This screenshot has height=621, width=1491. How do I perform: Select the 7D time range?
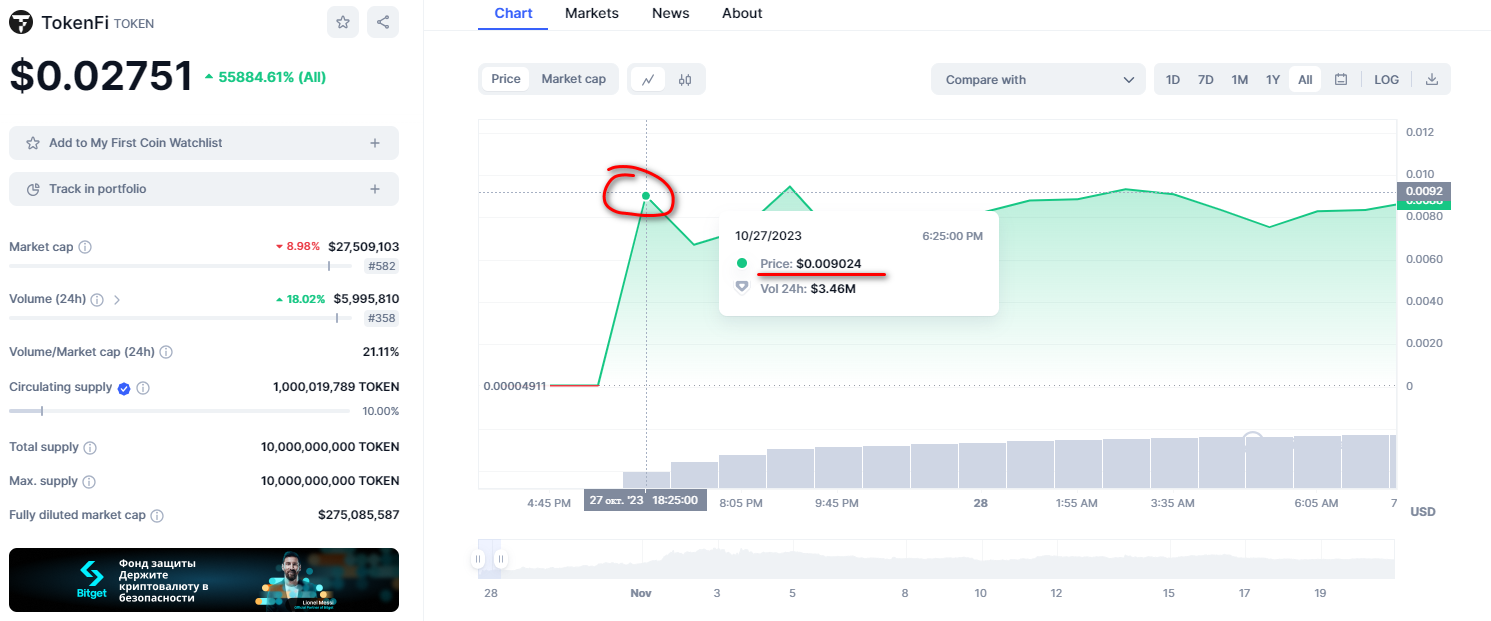tap(1206, 80)
